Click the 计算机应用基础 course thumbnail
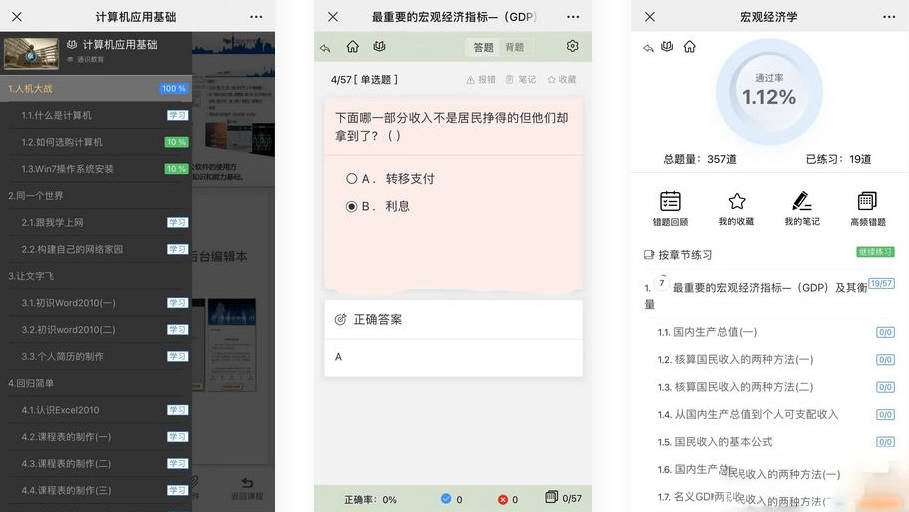This screenshot has width=909, height=512. point(31,53)
